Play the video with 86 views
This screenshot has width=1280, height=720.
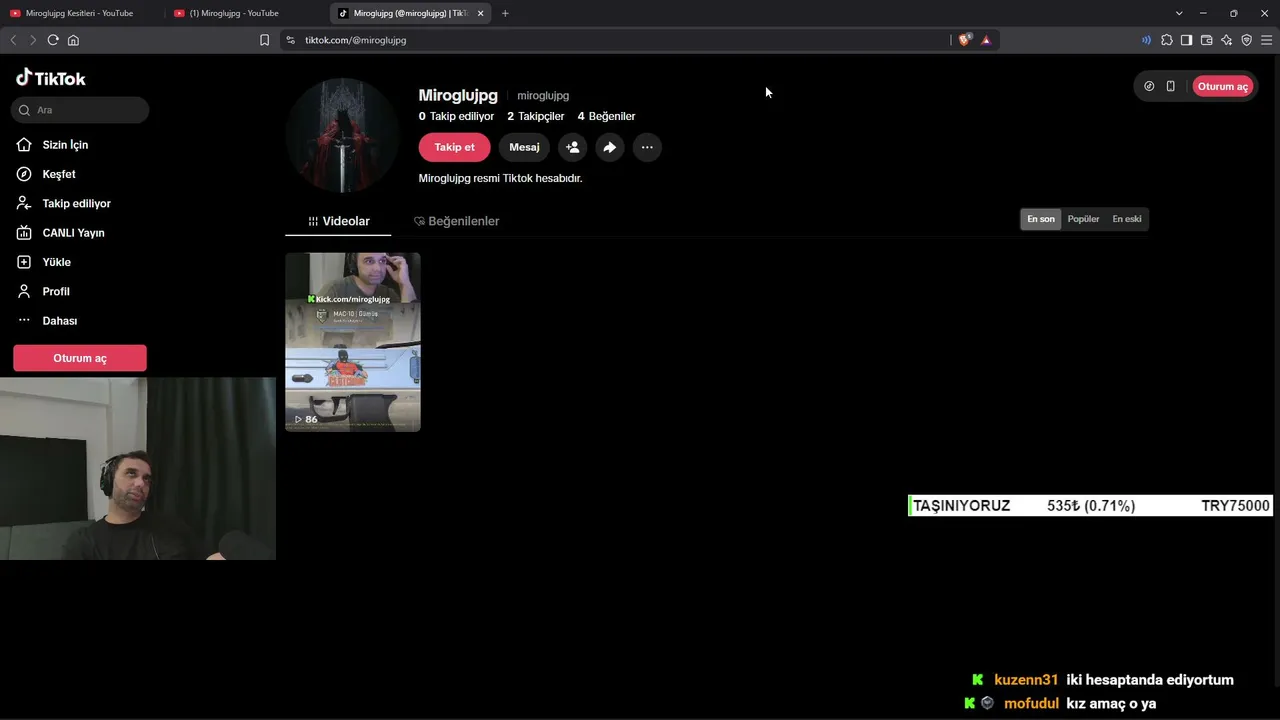[x=353, y=342]
